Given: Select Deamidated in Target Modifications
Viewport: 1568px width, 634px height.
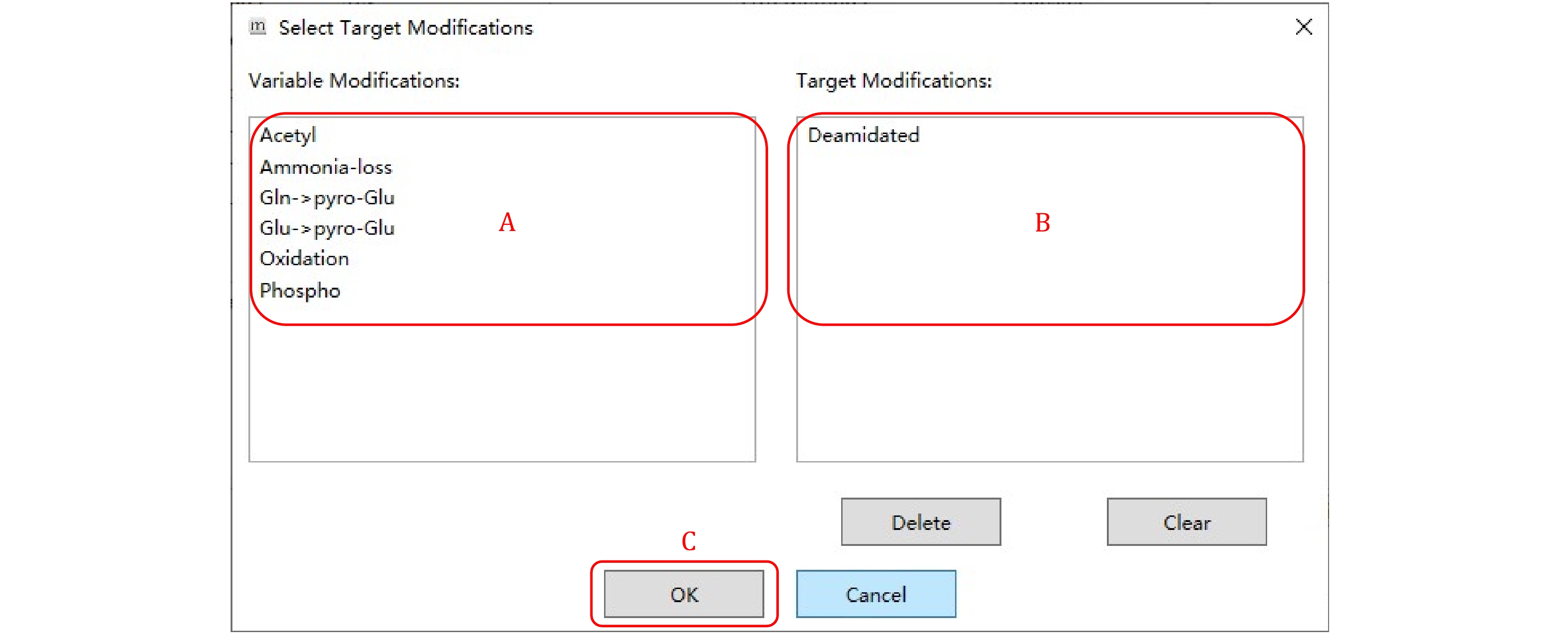Looking at the screenshot, I should tap(863, 135).
